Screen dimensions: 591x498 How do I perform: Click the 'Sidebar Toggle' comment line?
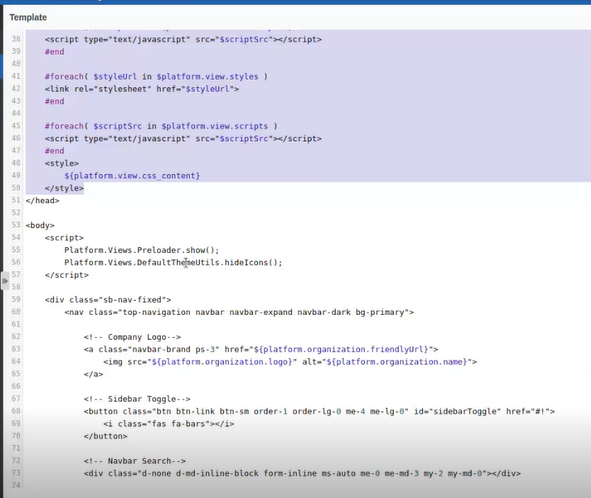tap(137, 399)
